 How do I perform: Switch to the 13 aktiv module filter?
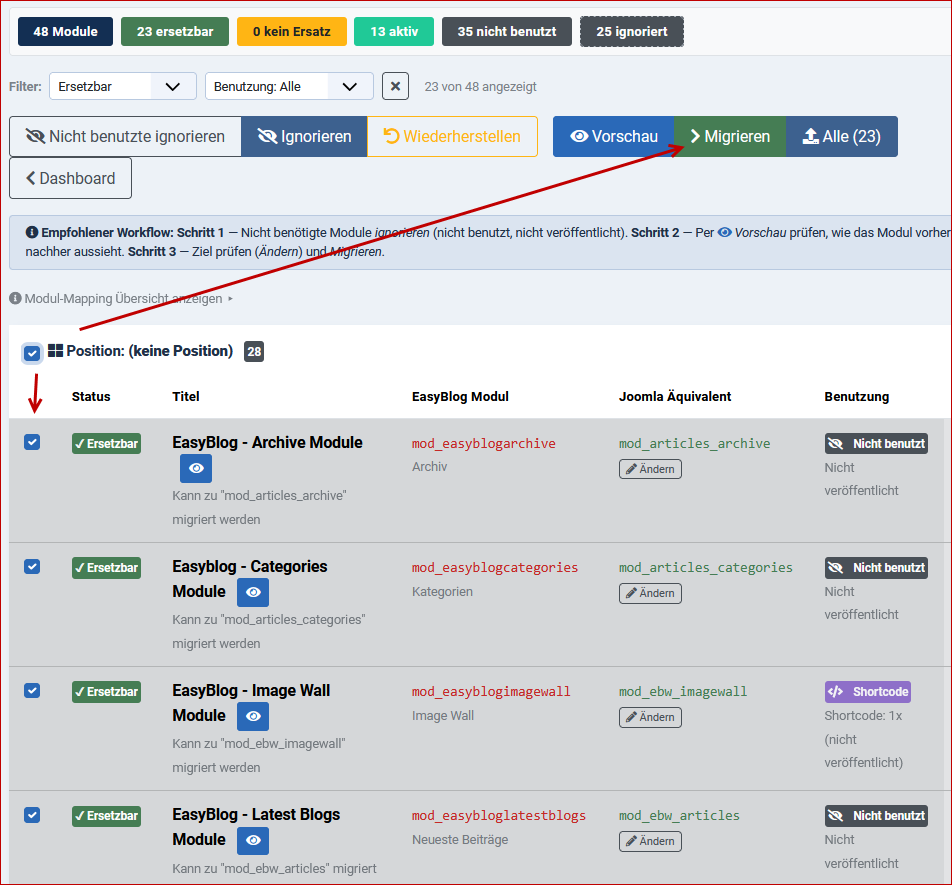click(x=393, y=31)
